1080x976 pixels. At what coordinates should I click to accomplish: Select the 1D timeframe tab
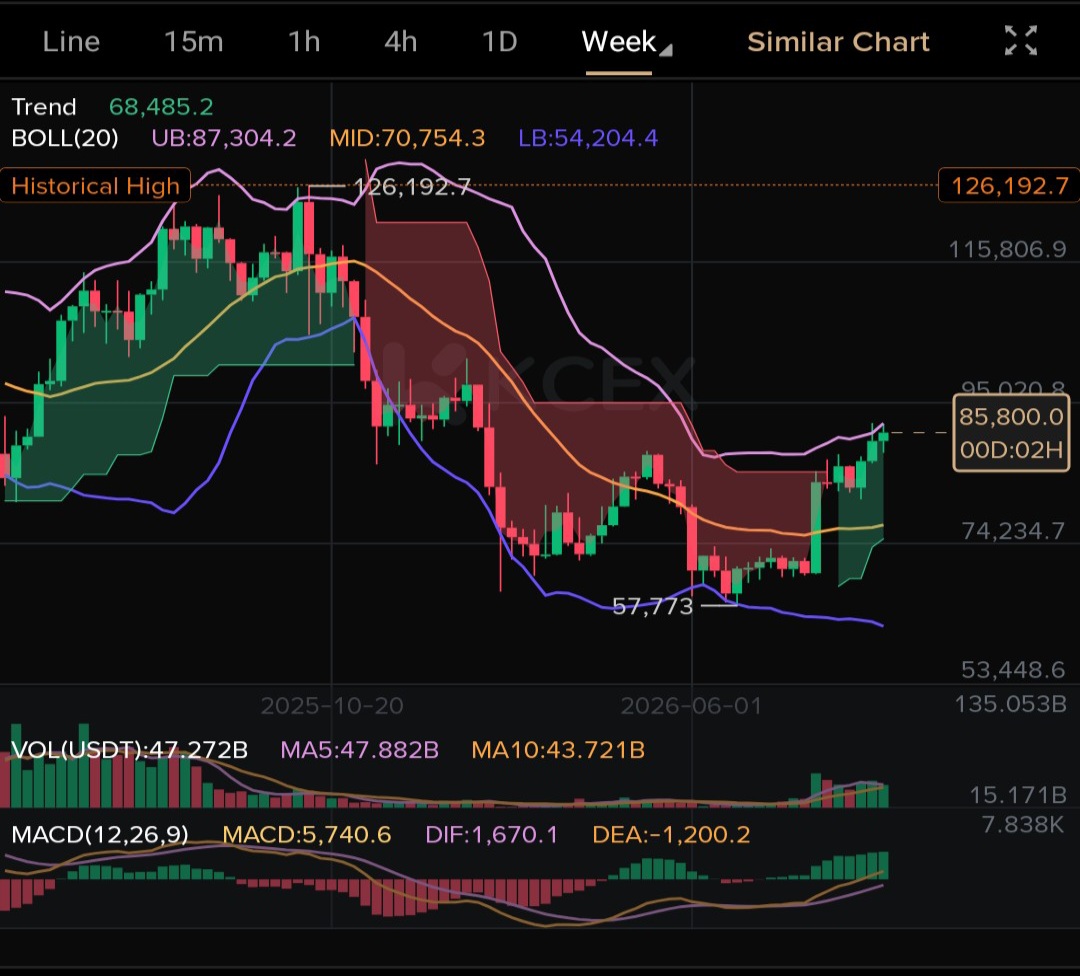coord(499,42)
